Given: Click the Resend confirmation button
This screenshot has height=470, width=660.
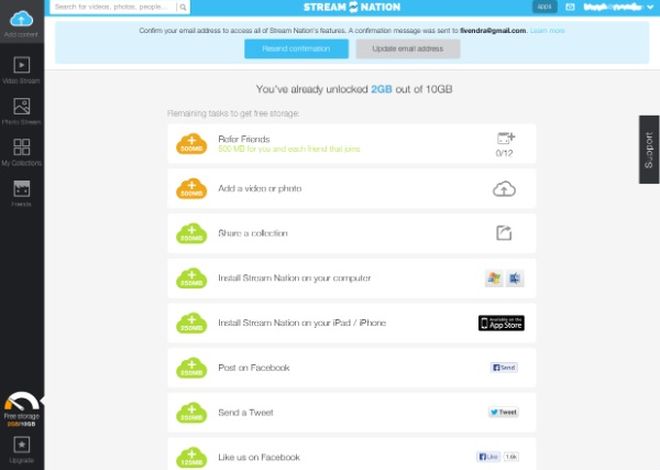Looking at the screenshot, I should coord(296,49).
